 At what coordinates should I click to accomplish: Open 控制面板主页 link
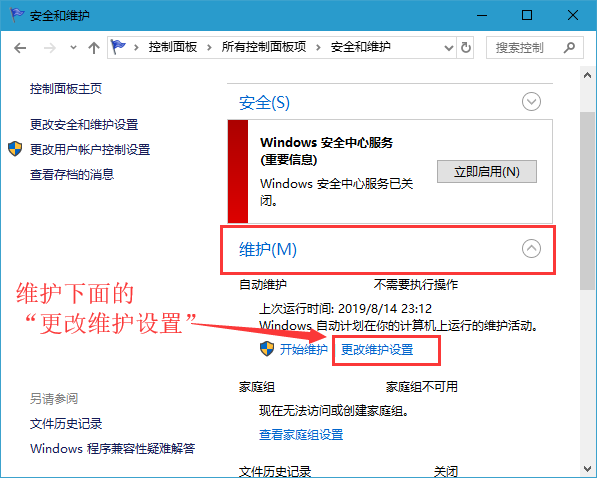pyautogui.click(x=66, y=89)
